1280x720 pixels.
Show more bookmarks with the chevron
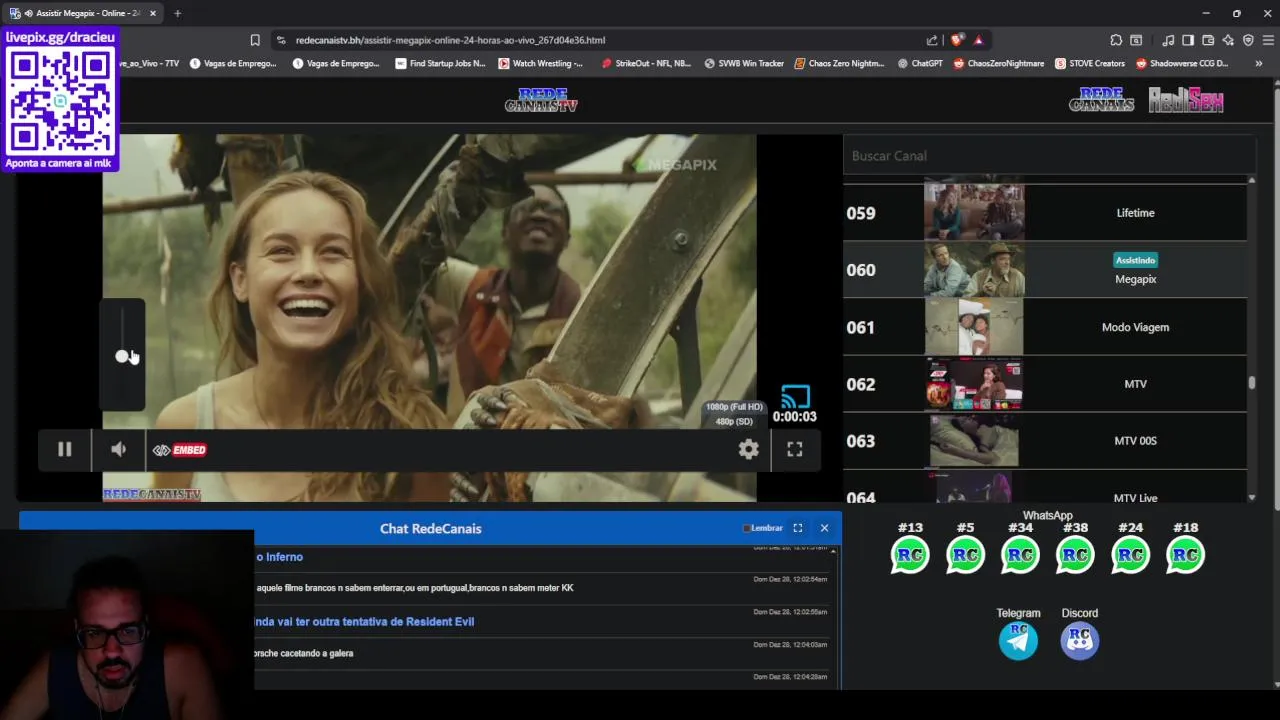[1258, 63]
